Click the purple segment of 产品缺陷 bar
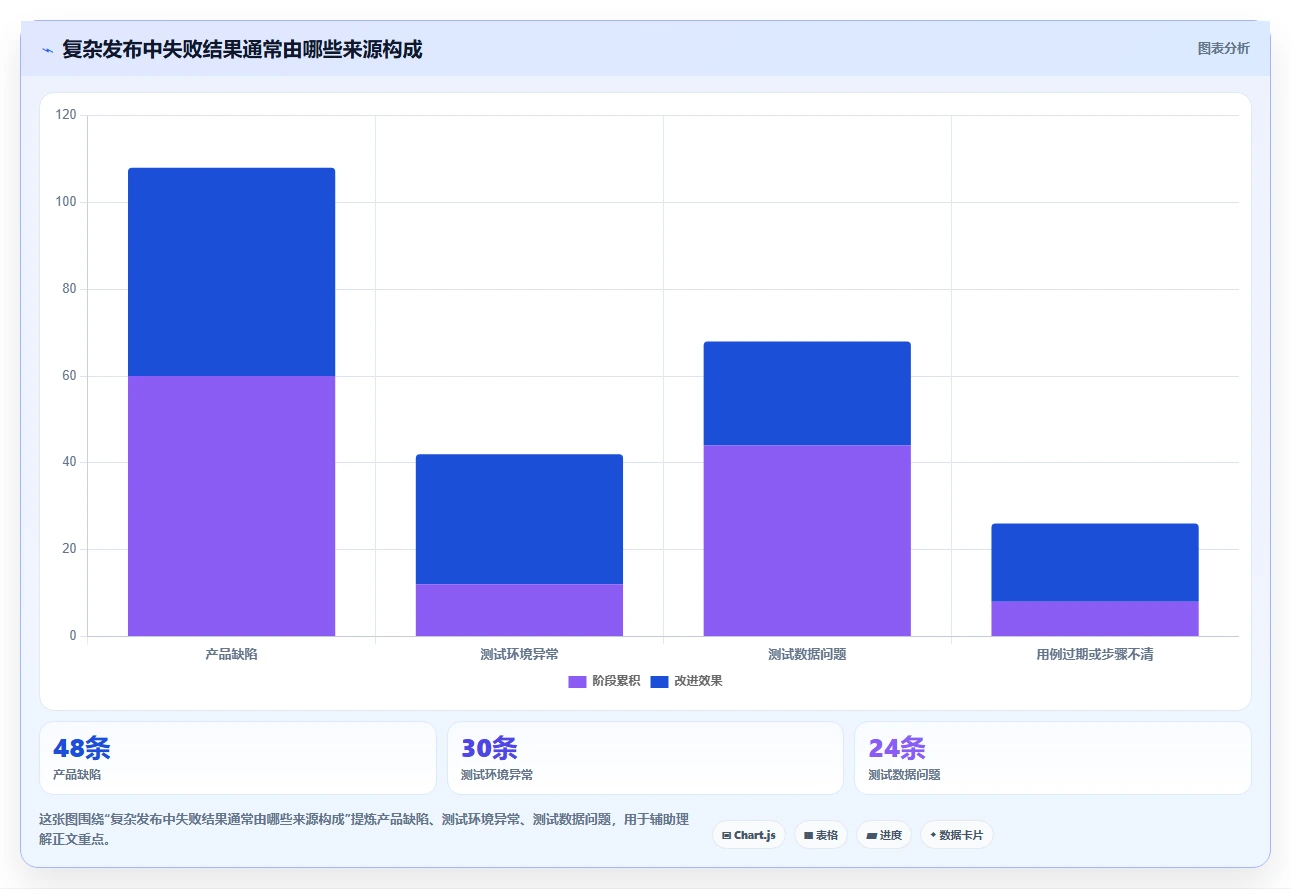The width and height of the screenshot is (1291, 889). 231,506
